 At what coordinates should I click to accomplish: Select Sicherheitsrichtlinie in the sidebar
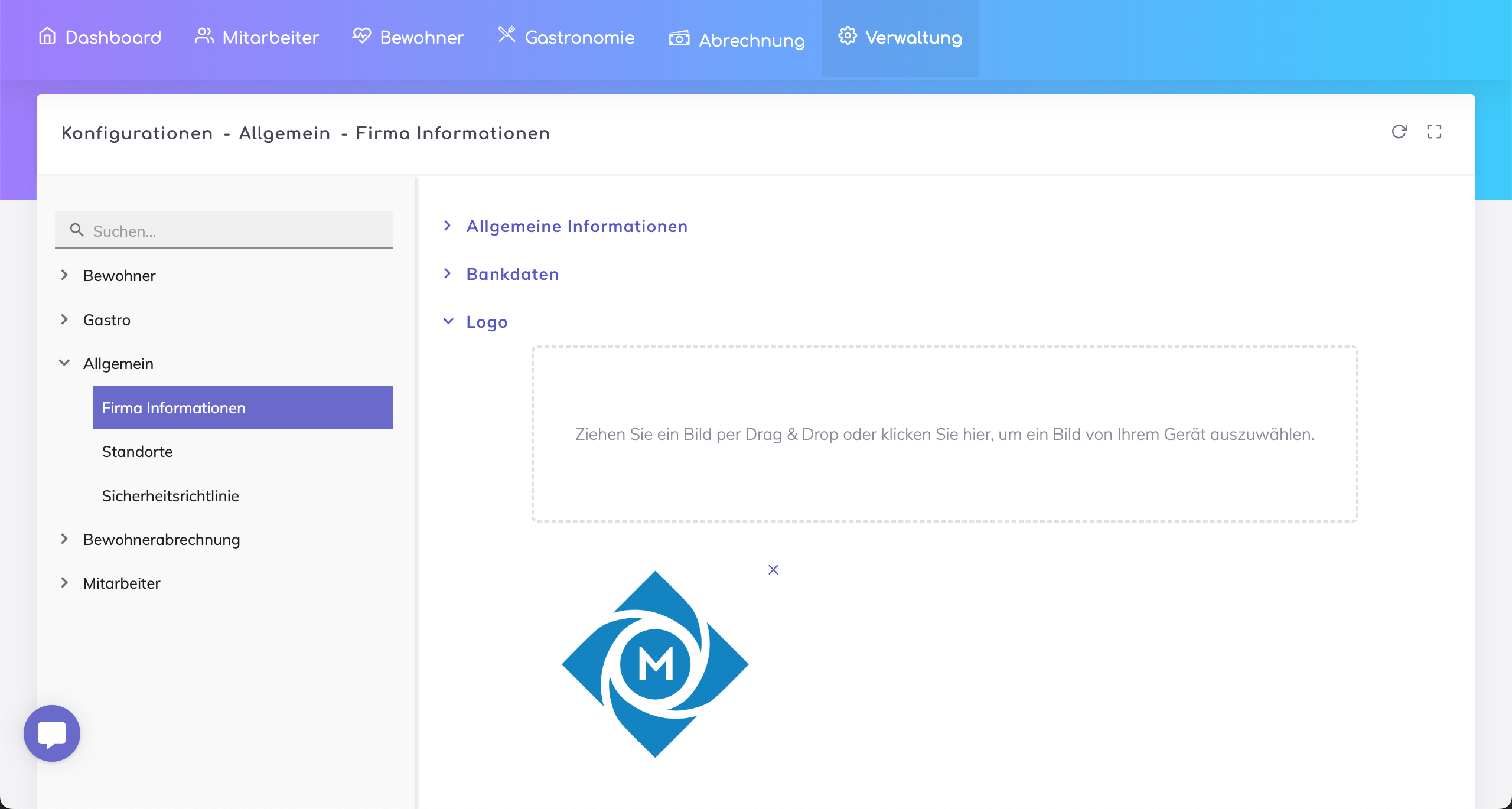(x=171, y=496)
